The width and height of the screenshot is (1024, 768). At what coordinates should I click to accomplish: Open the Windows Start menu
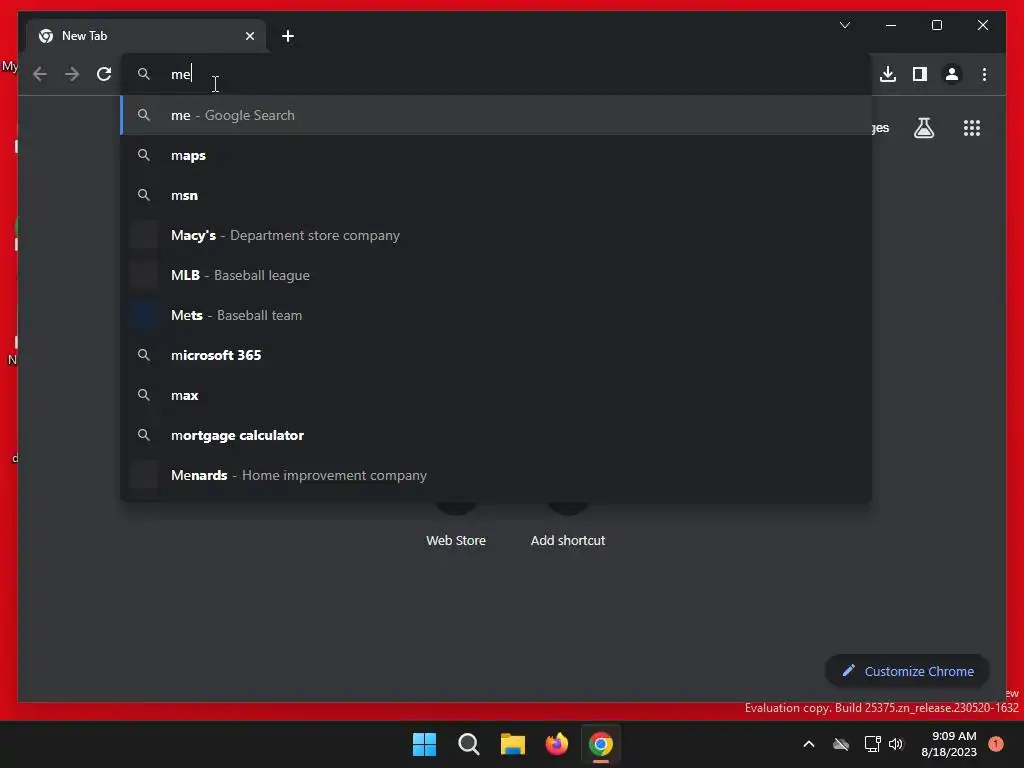(424, 744)
